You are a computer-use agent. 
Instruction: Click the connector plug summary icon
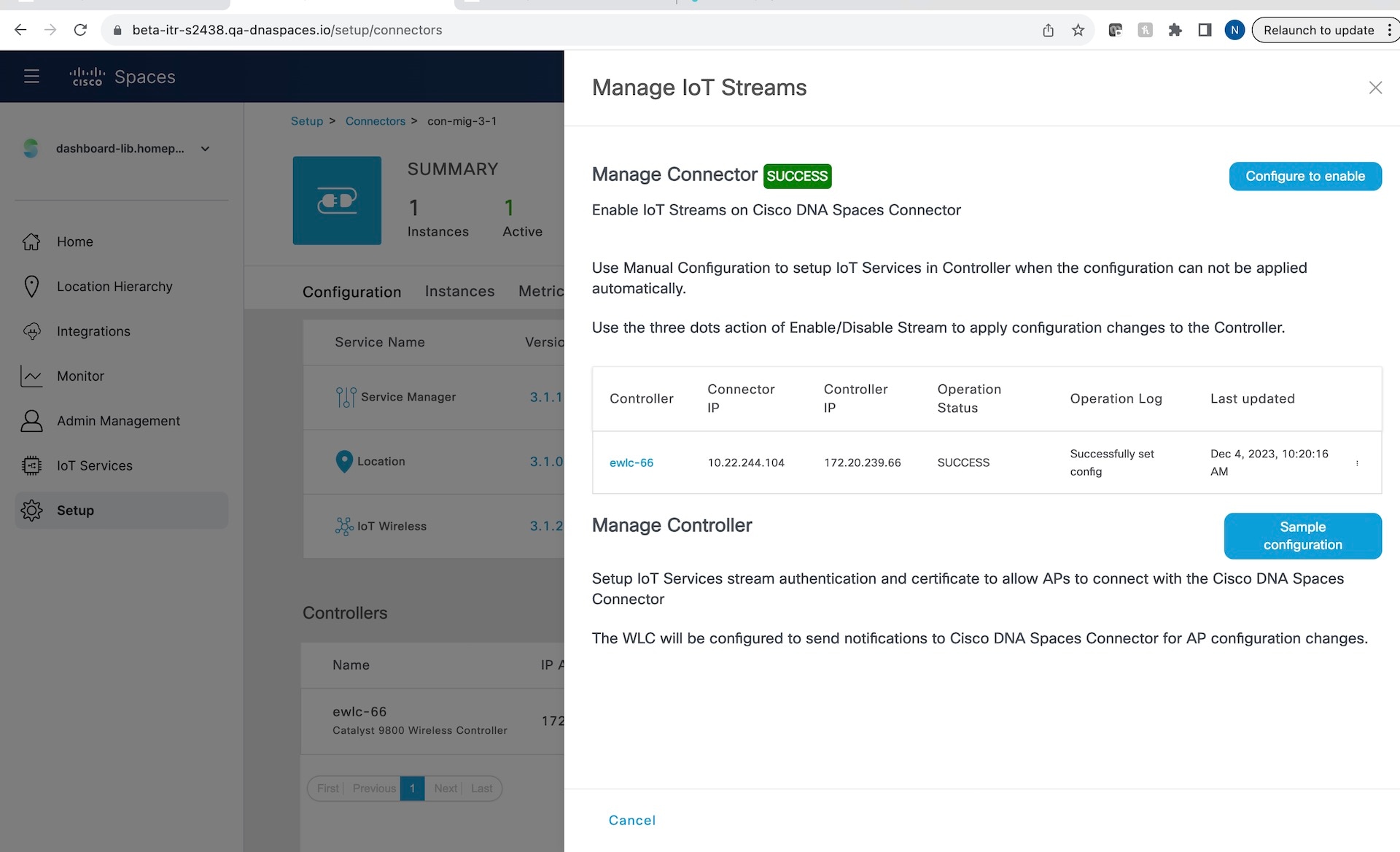[337, 201]
